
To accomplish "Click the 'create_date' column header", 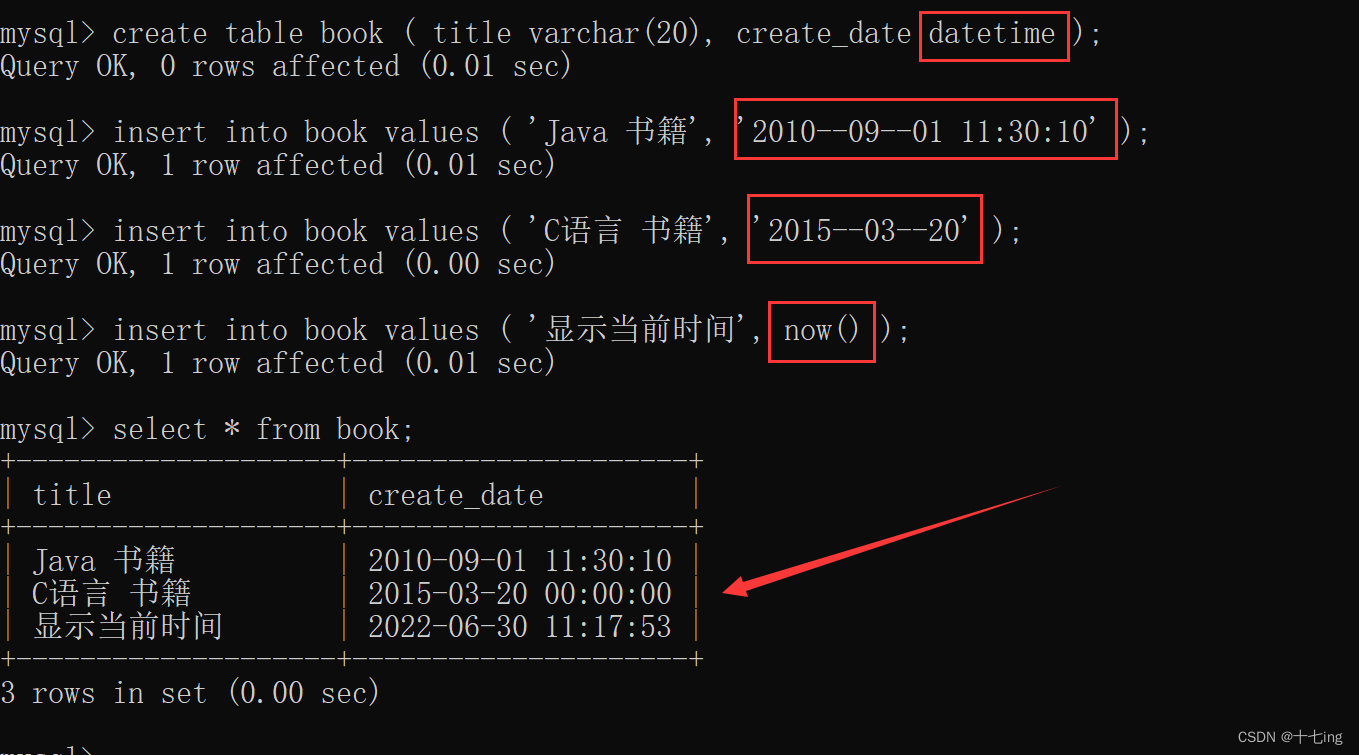I will click(x=456, y=495).
